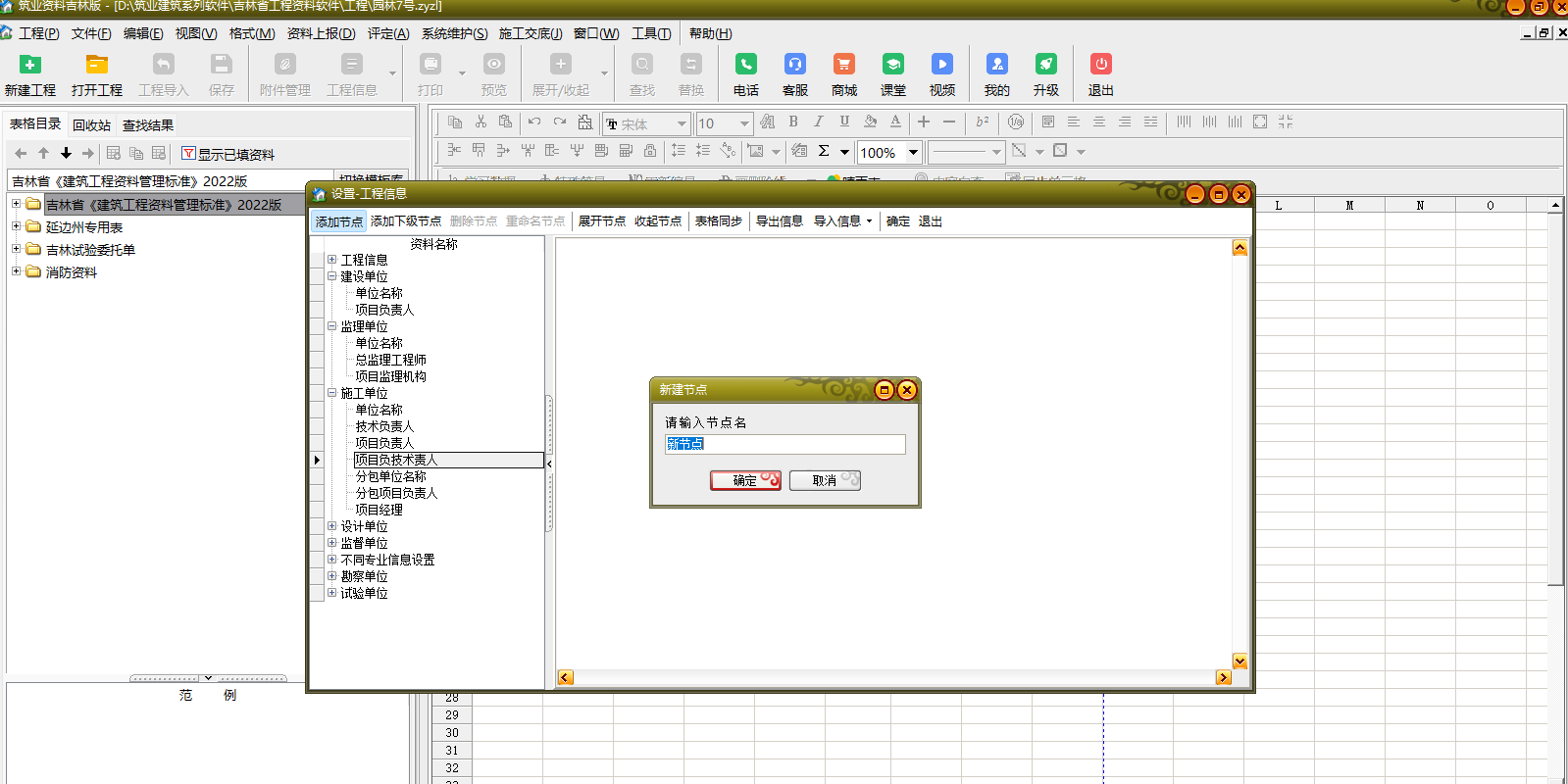1568x784 pixels.
Task: Click the 升级 upgrade rocket icon
Action: (x=1045, y=66)
